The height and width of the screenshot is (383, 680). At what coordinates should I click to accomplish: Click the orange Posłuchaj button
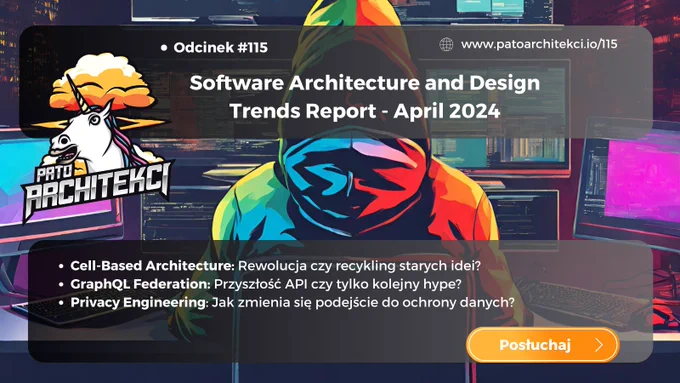543,345
